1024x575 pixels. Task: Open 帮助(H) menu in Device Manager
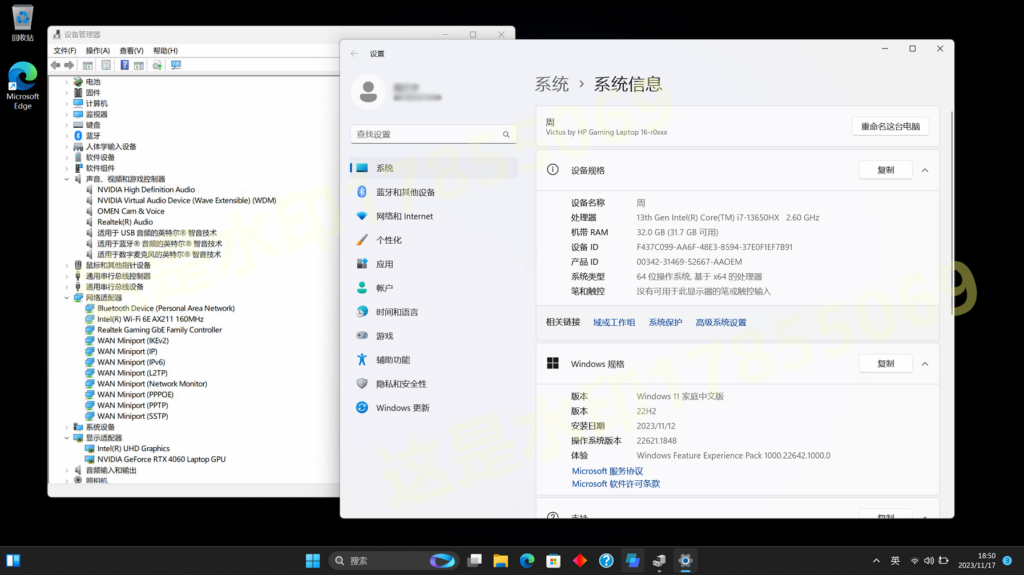click(165, 51)
